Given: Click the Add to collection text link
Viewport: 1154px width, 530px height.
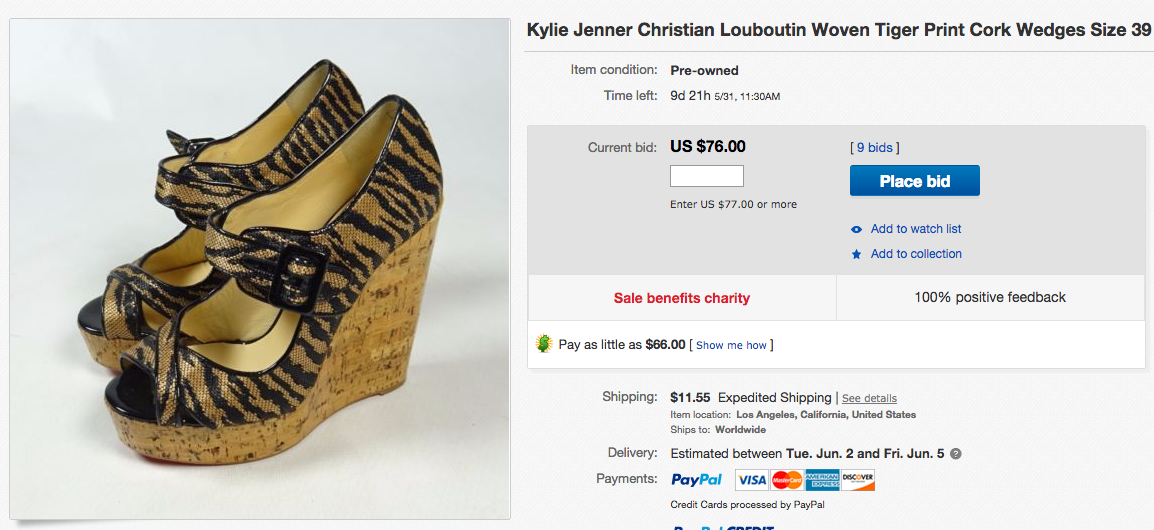Looking at the screenshot, I should pos(916,254).
